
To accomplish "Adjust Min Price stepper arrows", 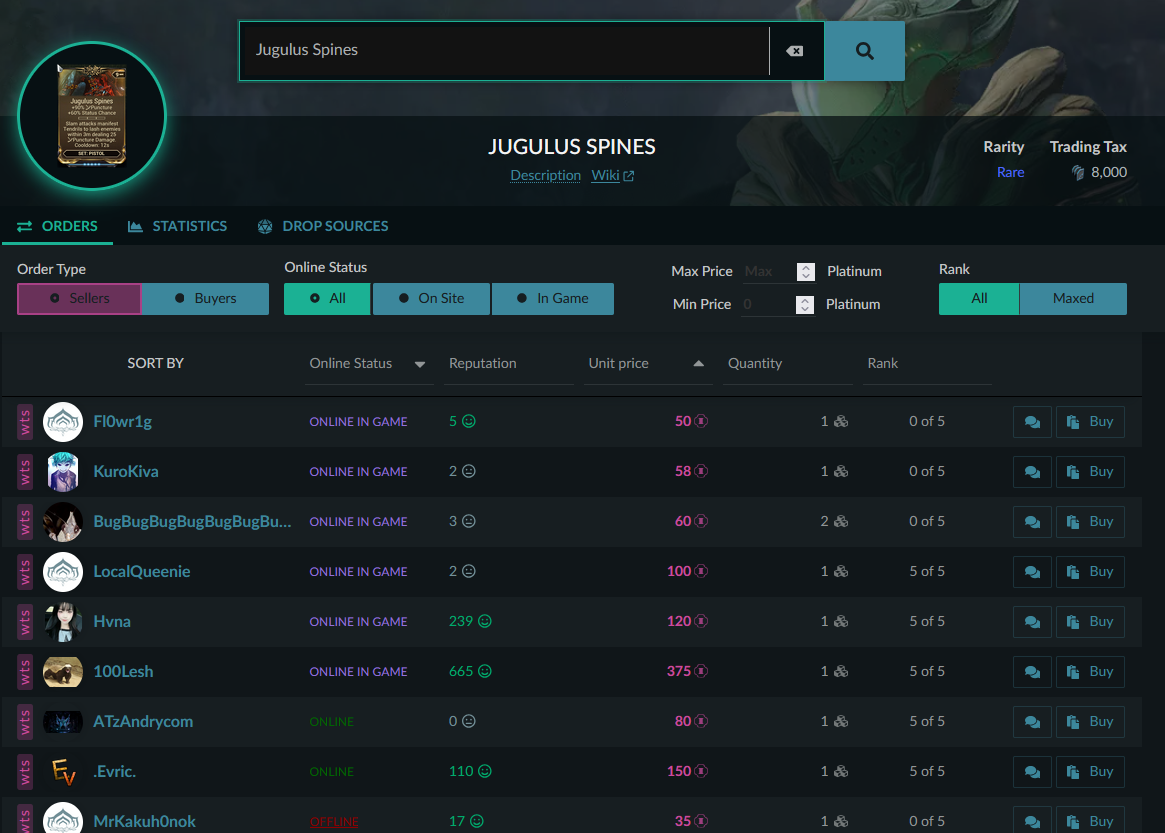I will coord(805,304).
